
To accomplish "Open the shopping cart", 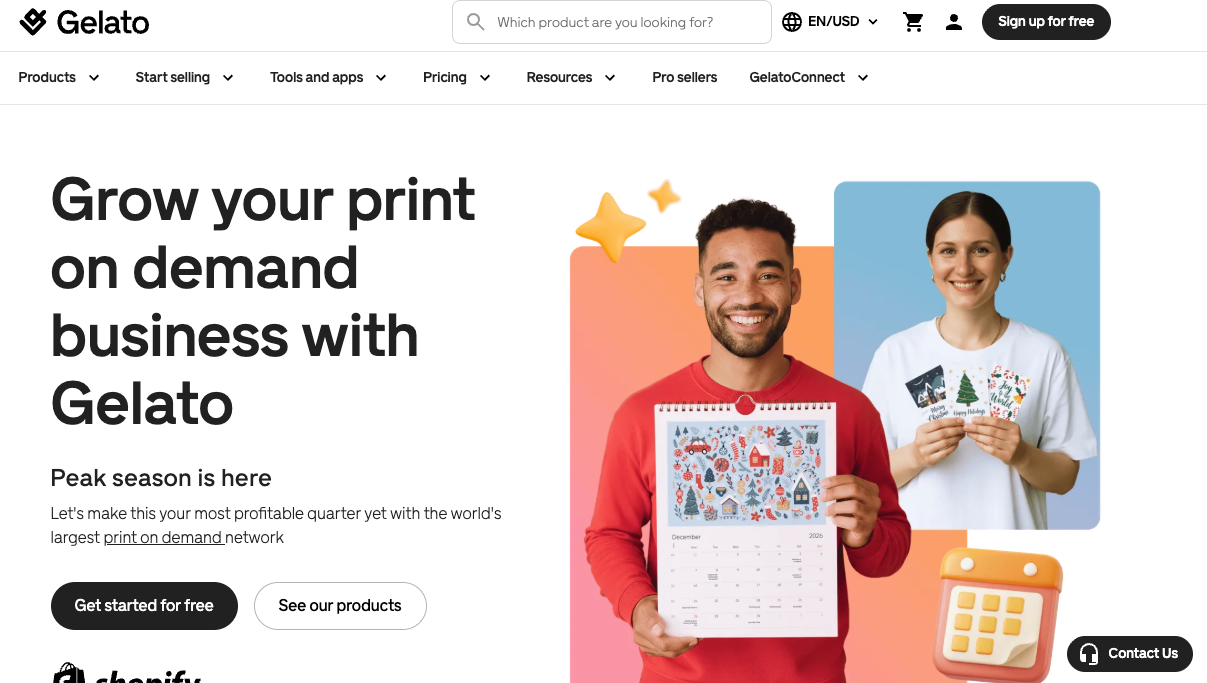I will click(913, 22).
